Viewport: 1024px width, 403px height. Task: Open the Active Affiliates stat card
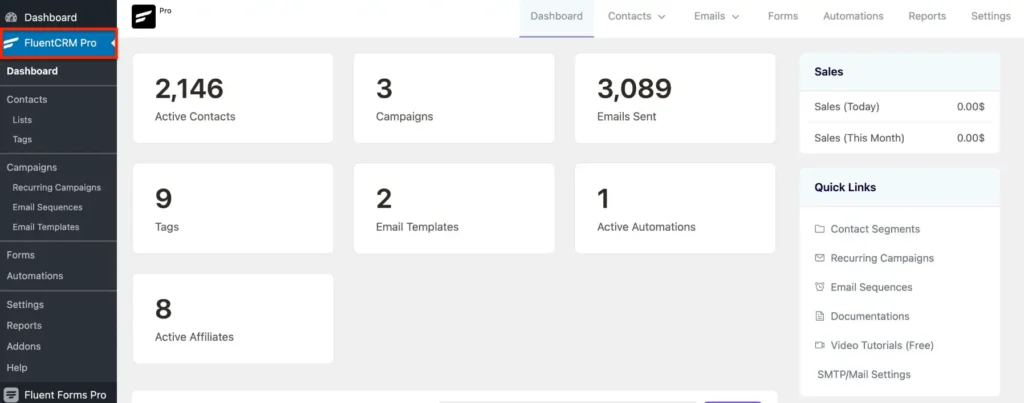(233, 319)
